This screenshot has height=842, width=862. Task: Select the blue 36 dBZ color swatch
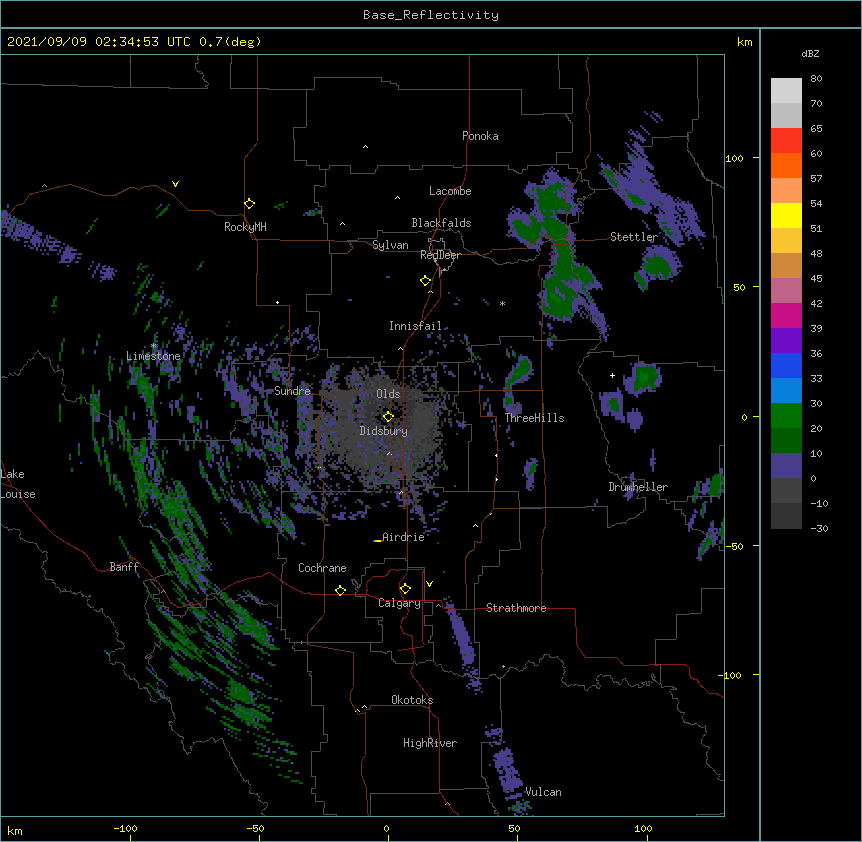pos(786,365)
